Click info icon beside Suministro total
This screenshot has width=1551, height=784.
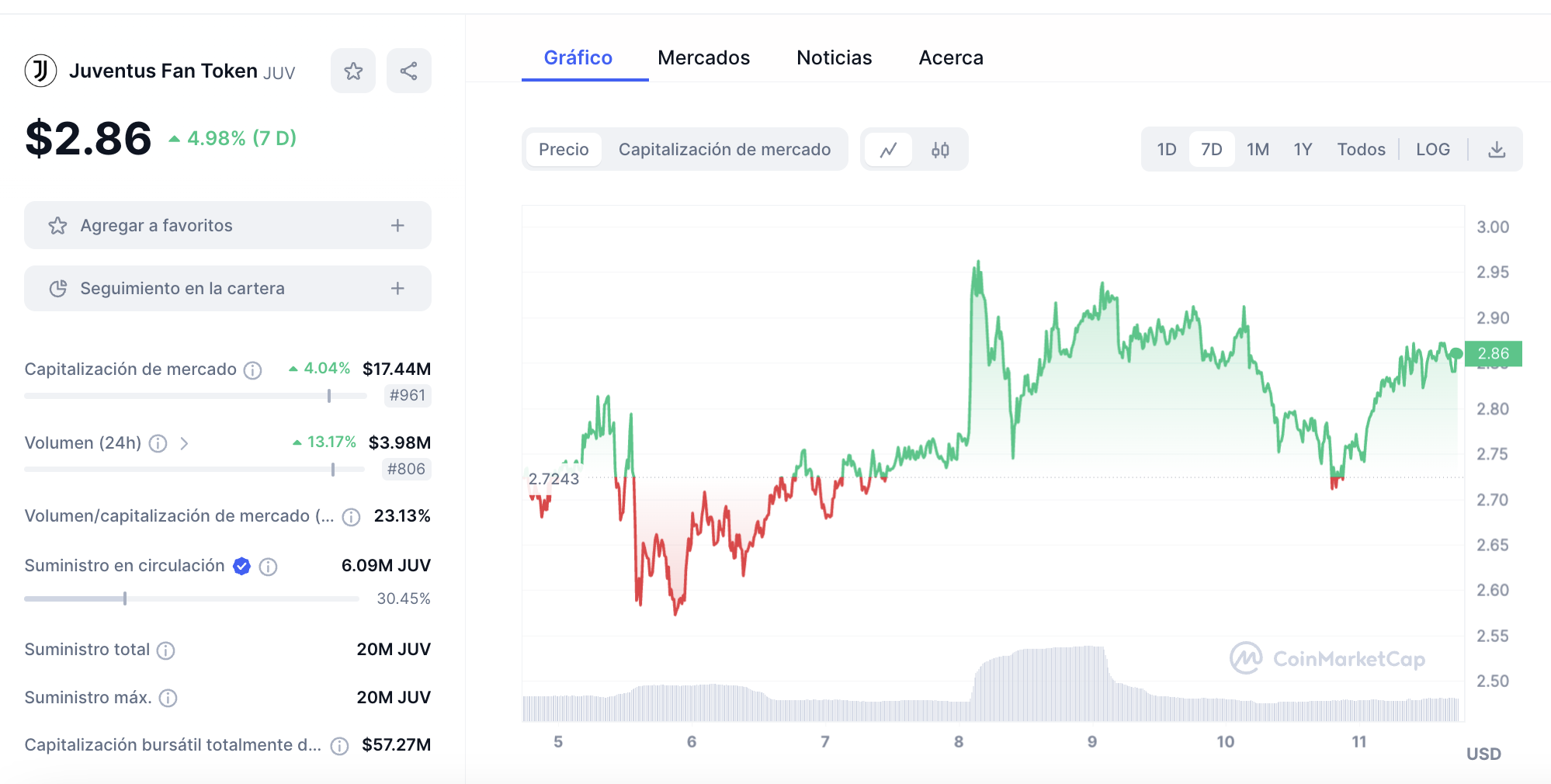166,650
